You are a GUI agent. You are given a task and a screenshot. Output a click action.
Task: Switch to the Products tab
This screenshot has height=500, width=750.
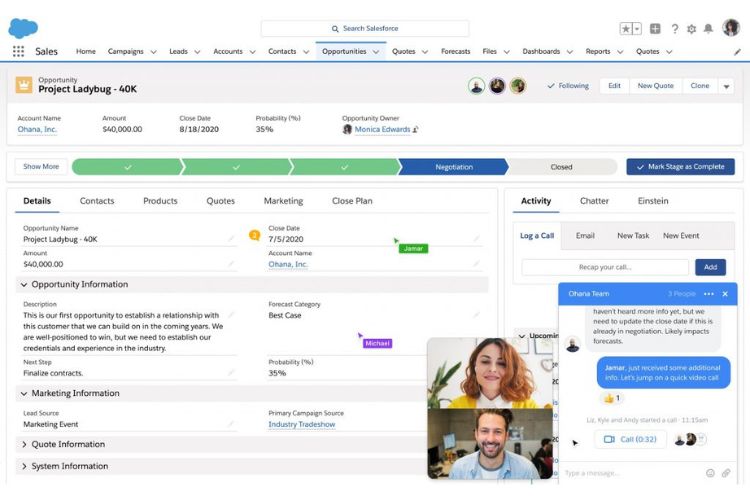[160, 201]
